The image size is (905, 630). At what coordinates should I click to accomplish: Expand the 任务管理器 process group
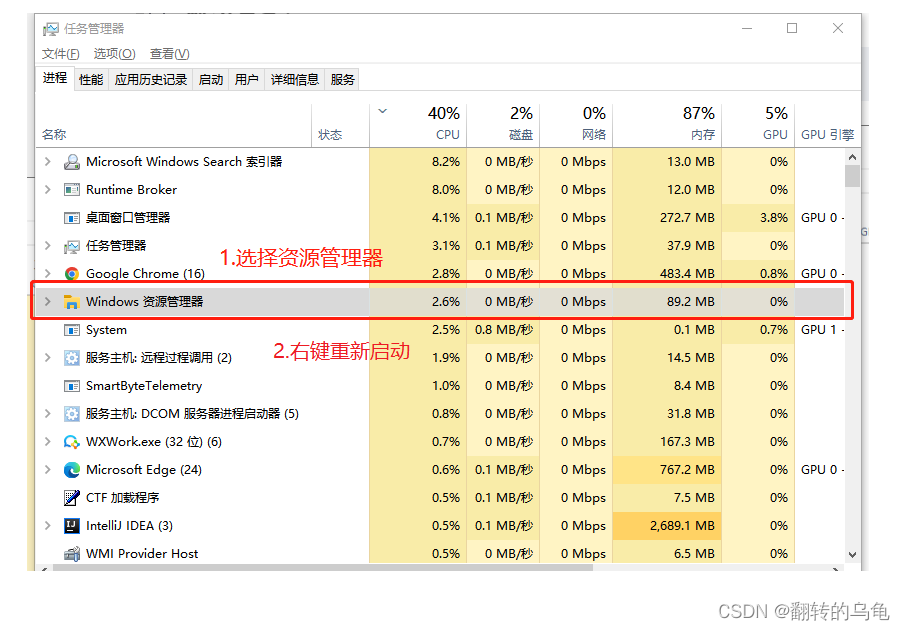click(x=48, y=246)
